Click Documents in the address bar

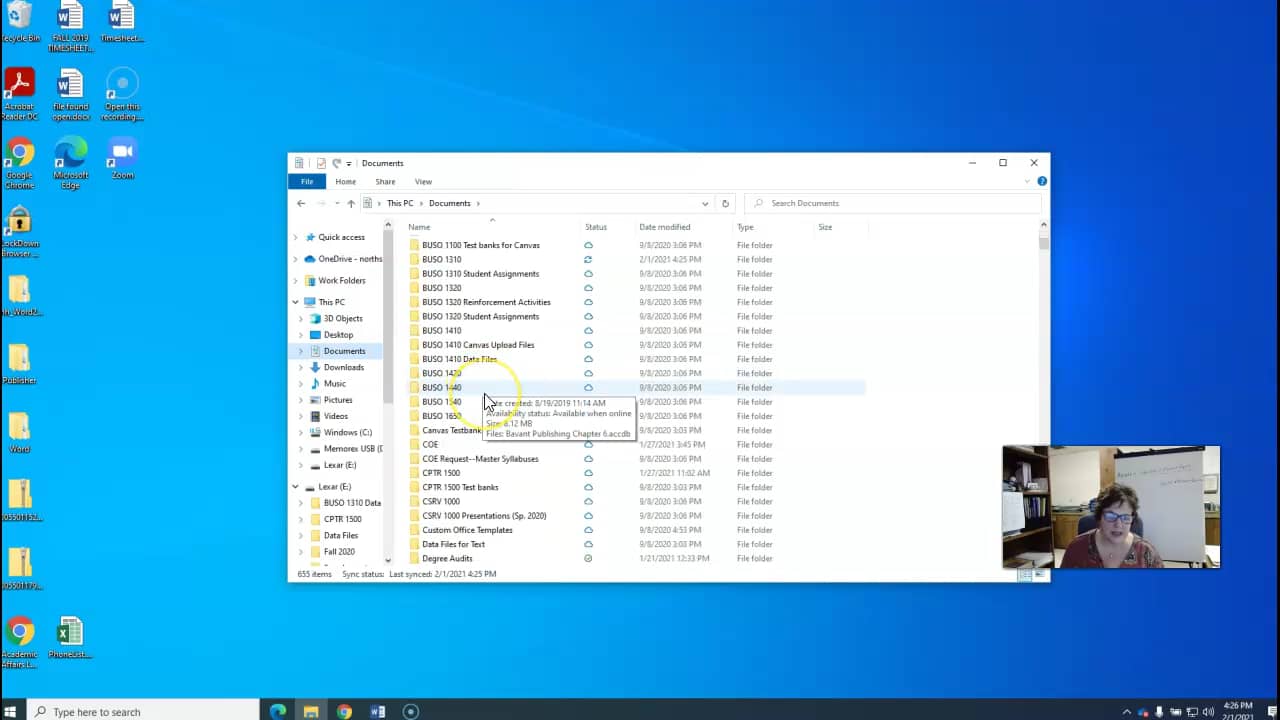click(x=449, y=203)
